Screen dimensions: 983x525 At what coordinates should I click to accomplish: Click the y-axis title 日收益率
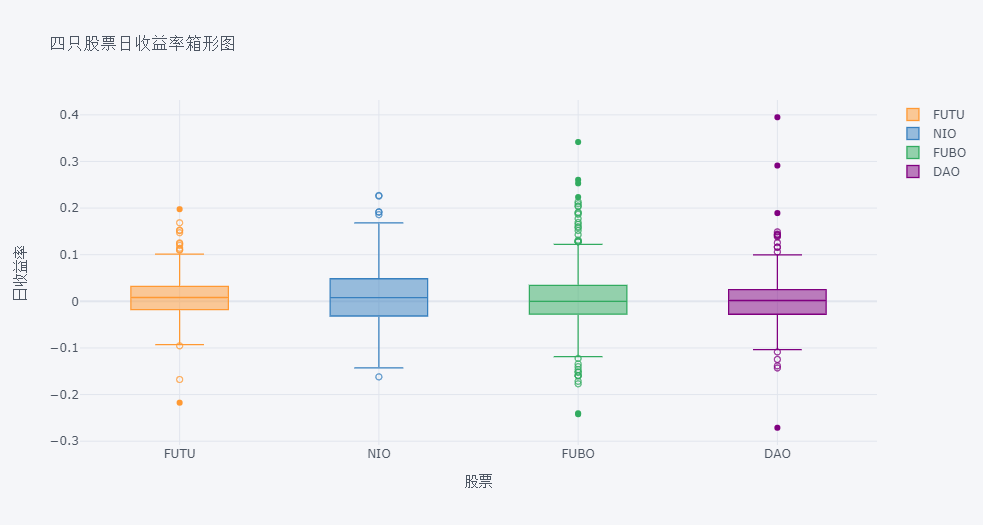(20, 273)
